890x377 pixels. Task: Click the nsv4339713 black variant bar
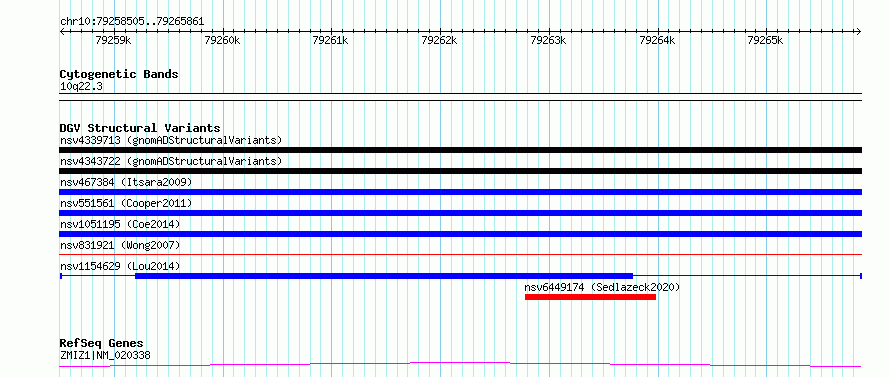[x=460, y=150]
